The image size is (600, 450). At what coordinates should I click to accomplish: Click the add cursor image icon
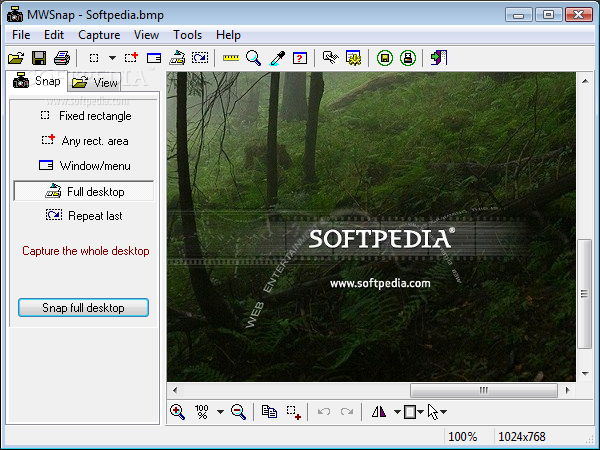tap(433, 412)
